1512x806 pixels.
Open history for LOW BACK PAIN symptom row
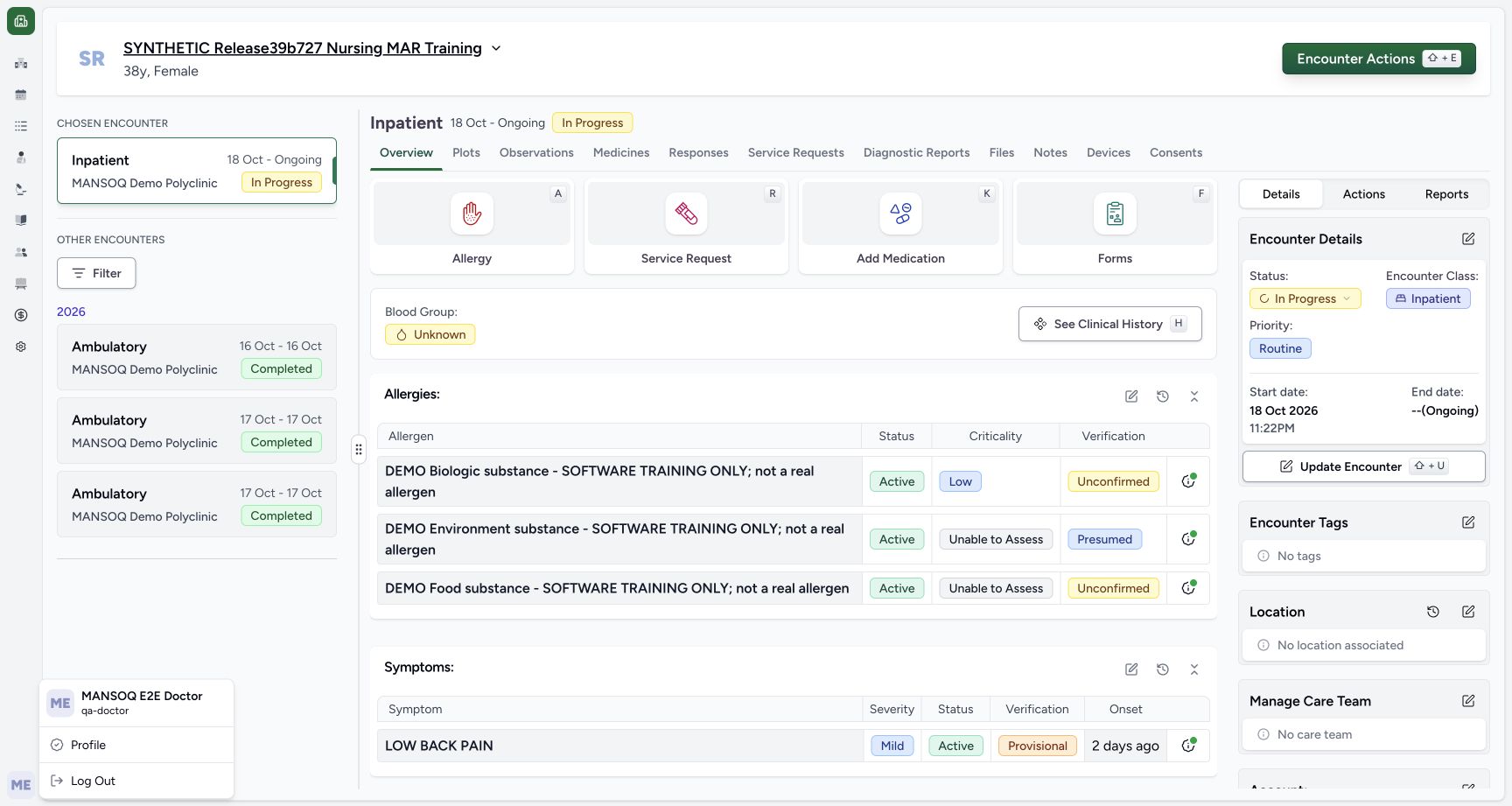[1188, 746]
